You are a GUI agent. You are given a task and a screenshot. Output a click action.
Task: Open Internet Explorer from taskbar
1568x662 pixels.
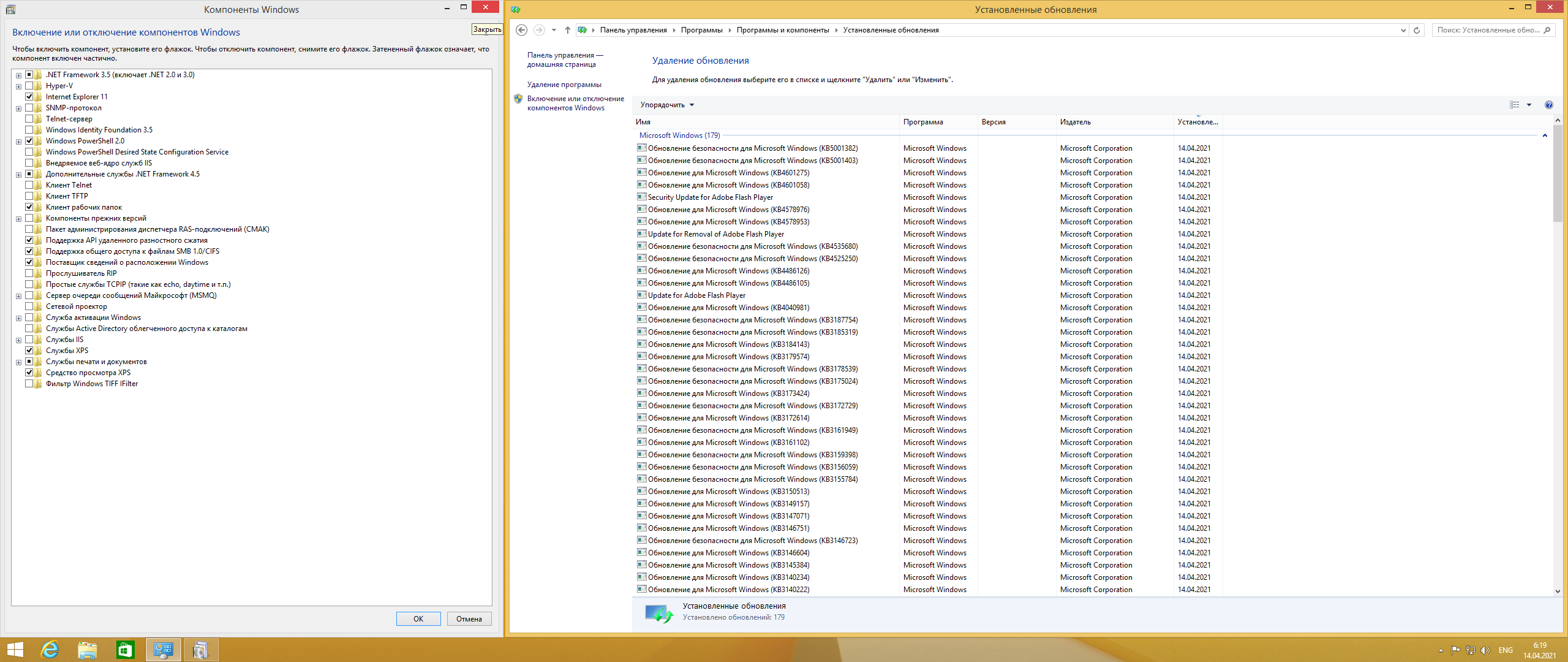click(x=50, y=650)
